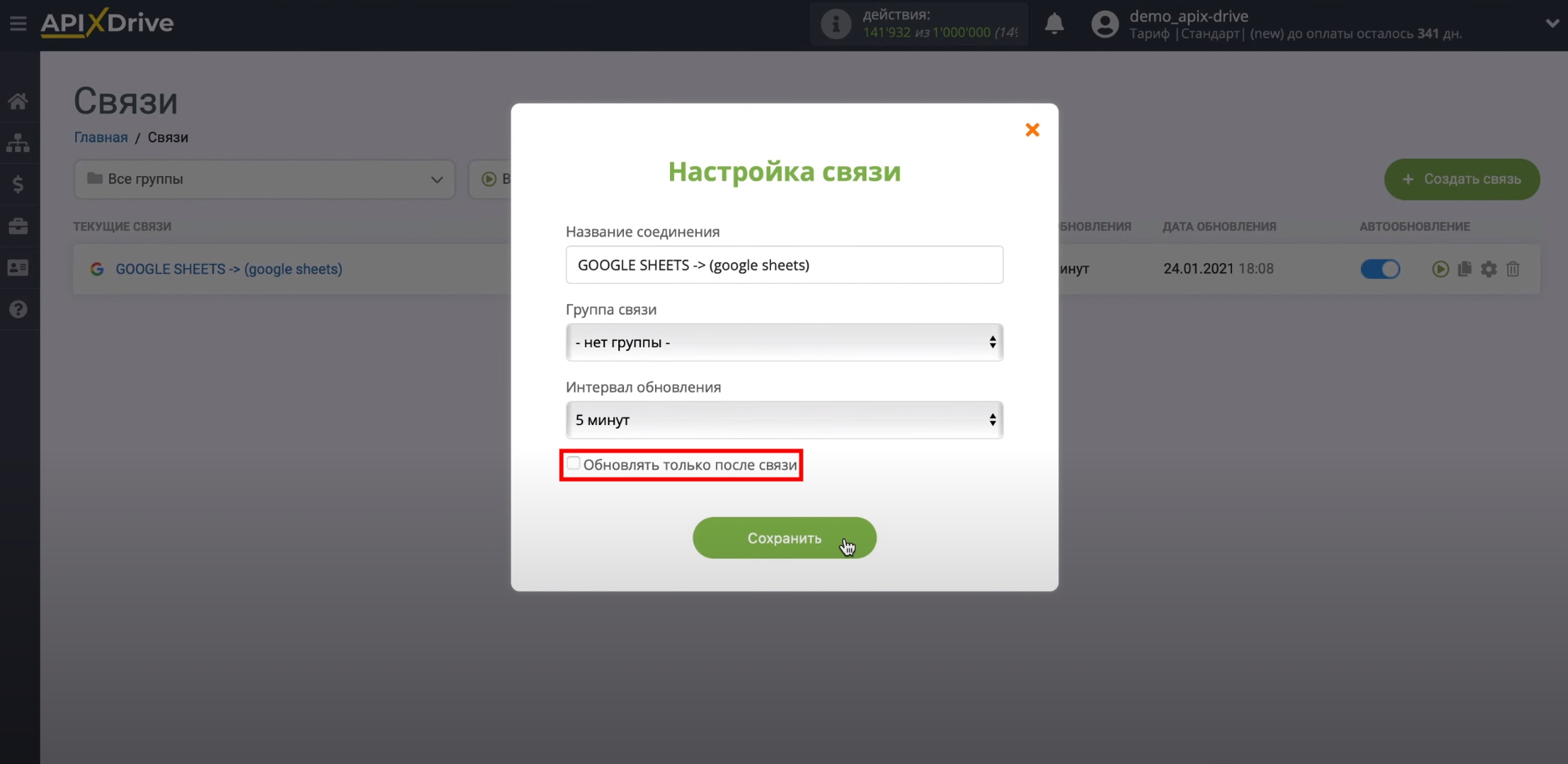Click the Сохранить button
Viewport: 1568px width, 764px height.
[784, 538]
